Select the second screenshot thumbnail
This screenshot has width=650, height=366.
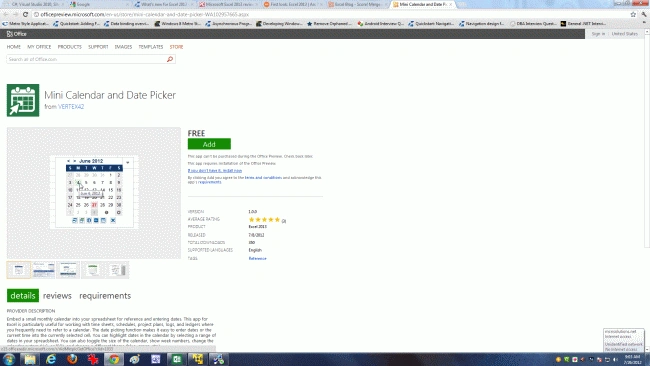point(44,270)
